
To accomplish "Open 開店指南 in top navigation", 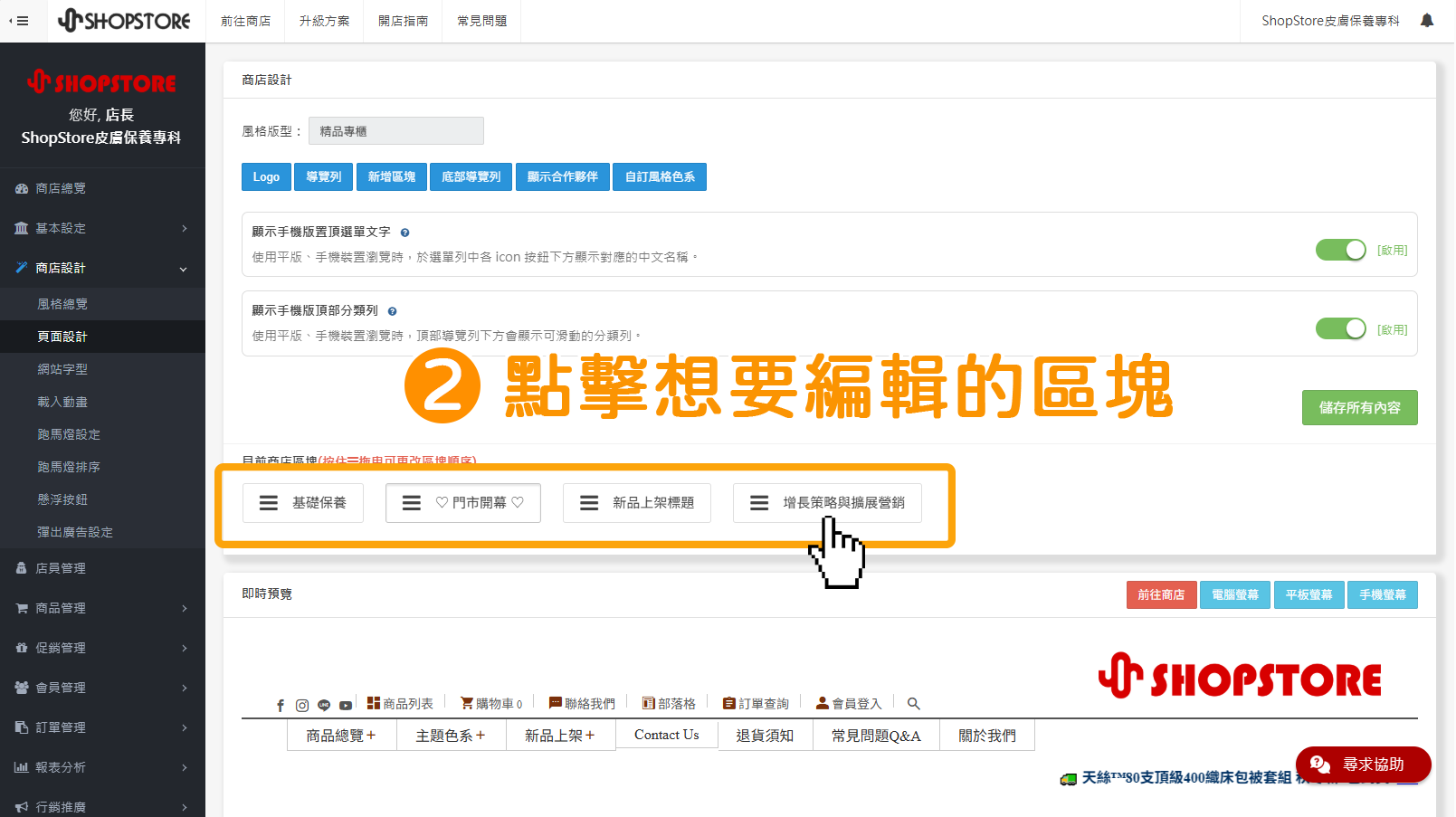I will 403,21.
